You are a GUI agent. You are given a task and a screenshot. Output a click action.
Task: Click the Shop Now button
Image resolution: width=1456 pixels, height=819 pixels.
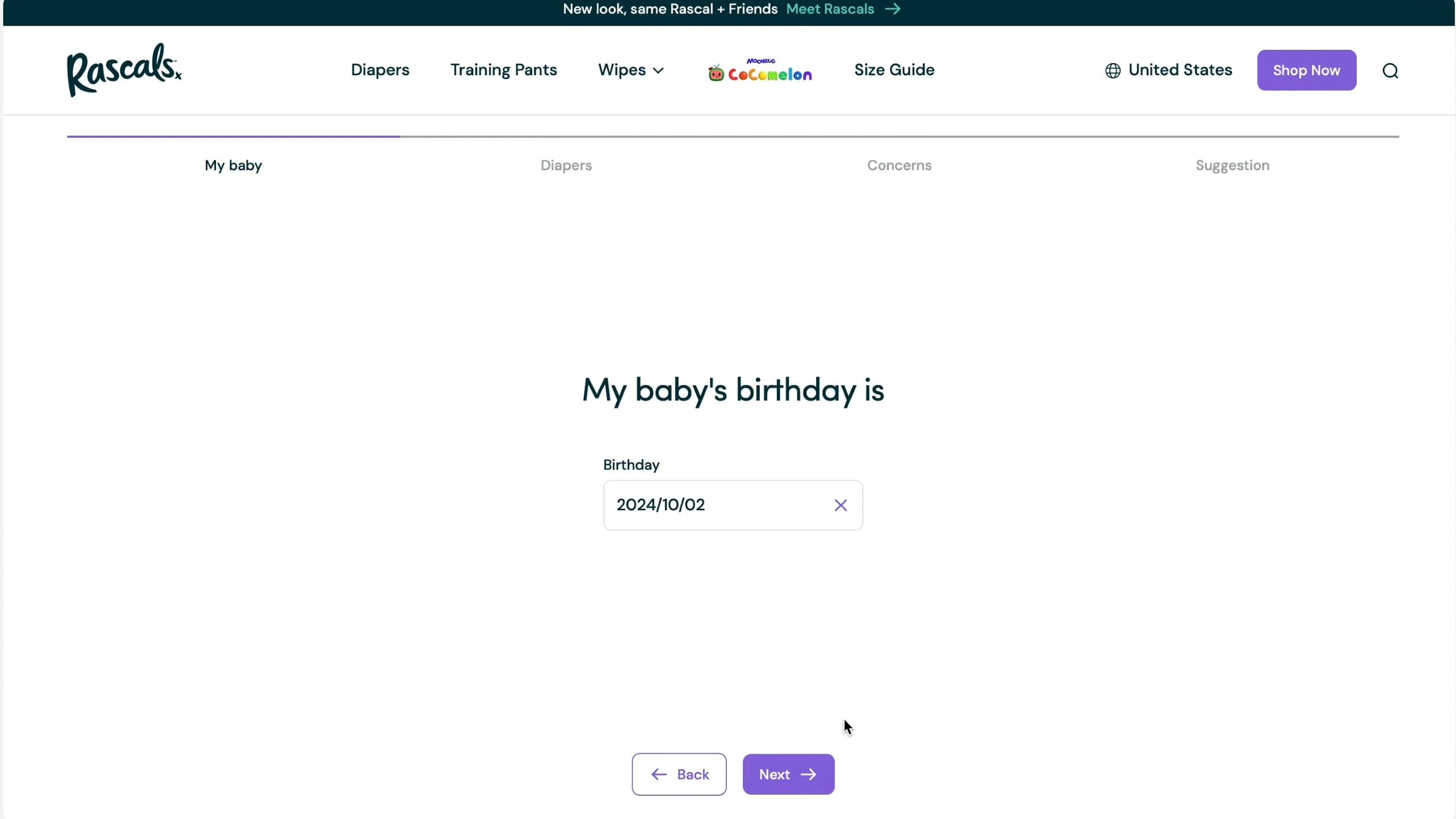(x=1306, y=70)
